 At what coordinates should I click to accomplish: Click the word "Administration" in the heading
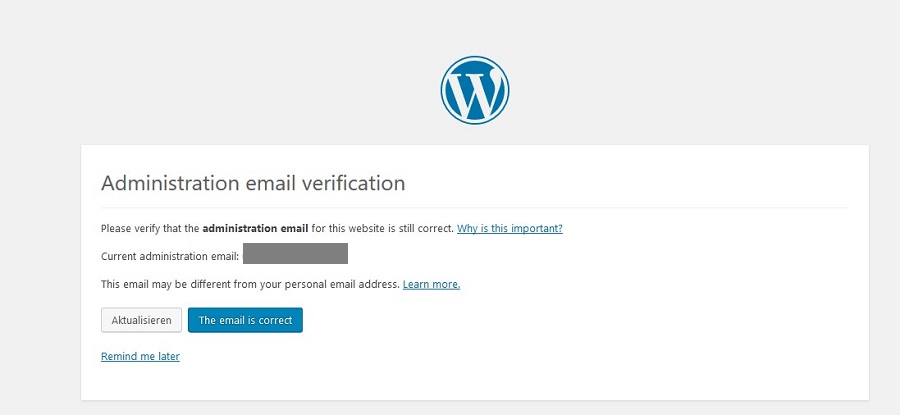pyautogui.click(x=171, y=183)
